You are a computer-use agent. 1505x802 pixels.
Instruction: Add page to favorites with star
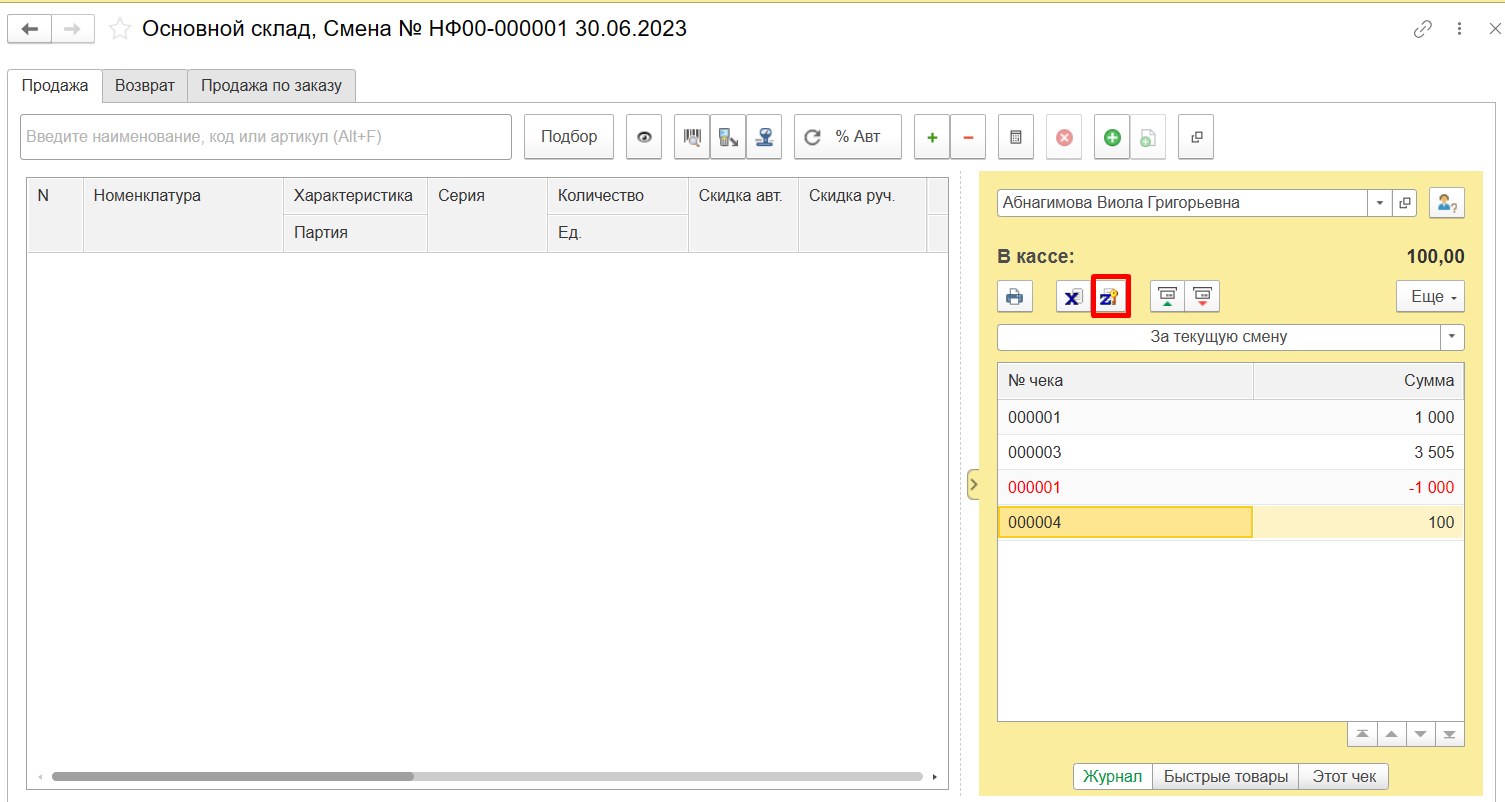120,29
